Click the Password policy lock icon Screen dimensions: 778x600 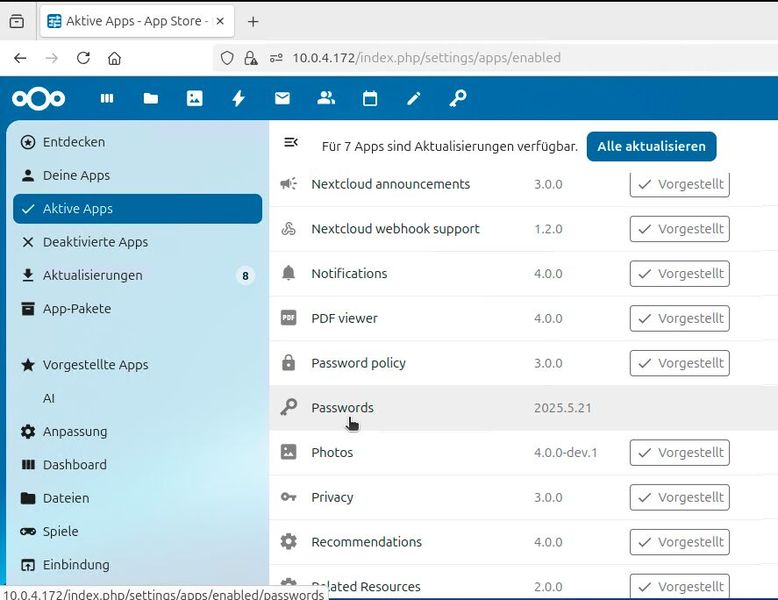pos(288,363)
